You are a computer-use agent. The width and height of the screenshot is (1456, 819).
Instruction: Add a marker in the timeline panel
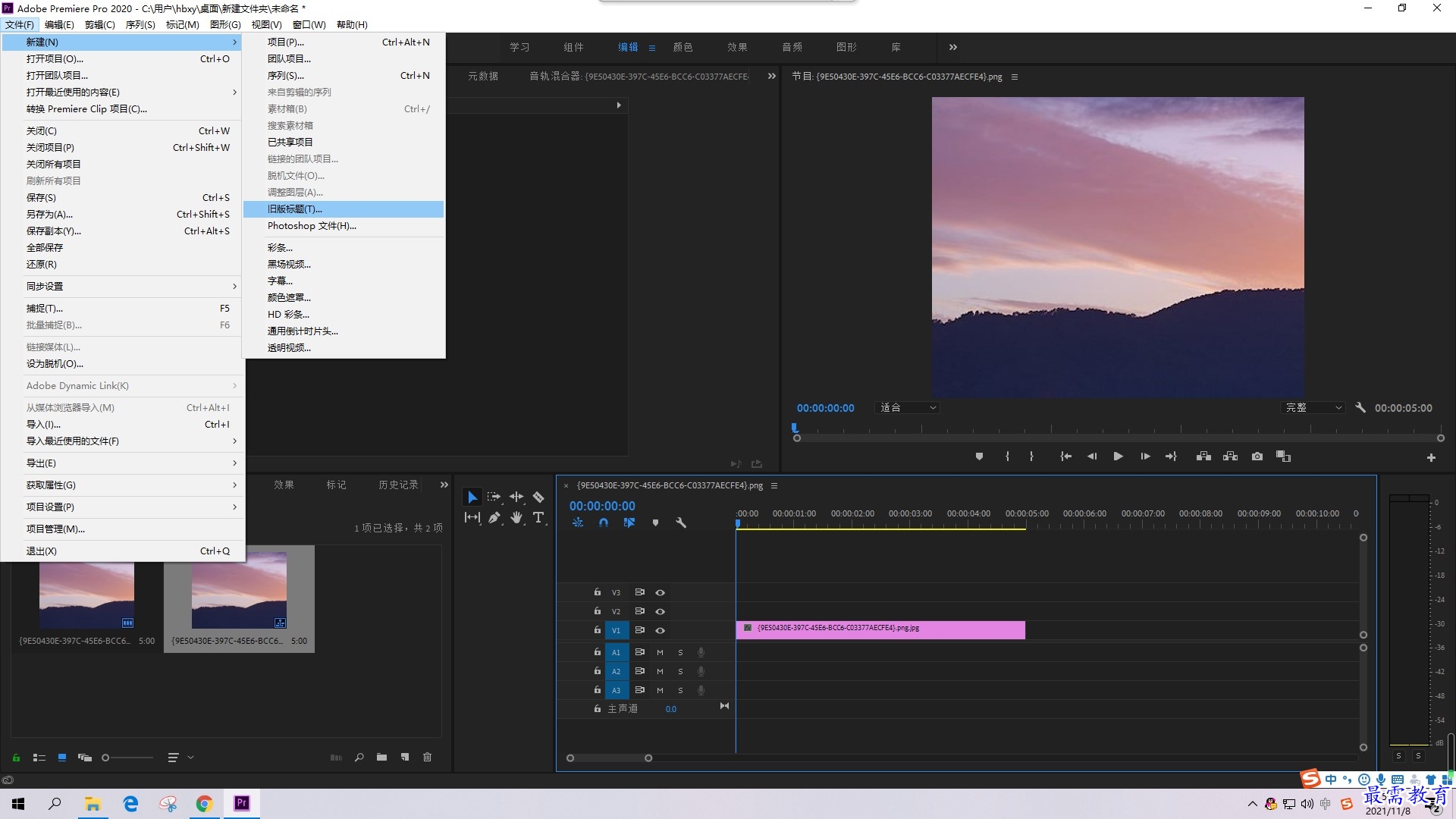(x=655, y=522)
